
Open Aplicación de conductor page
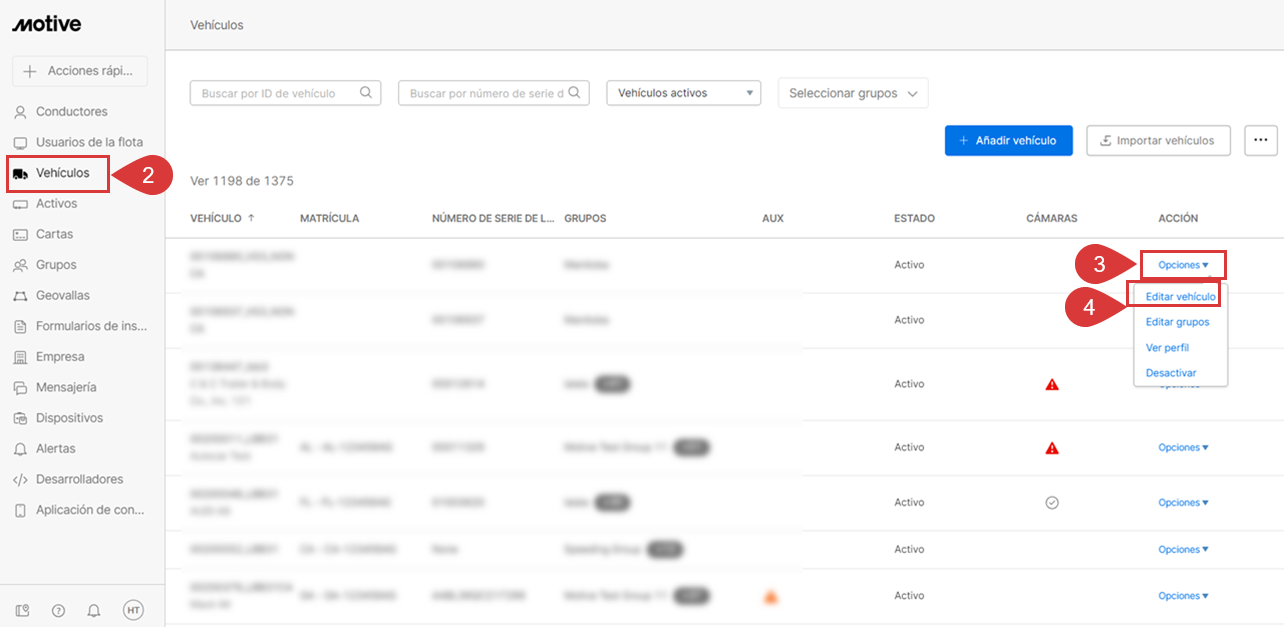pyautogui.click(x=91, y=510)
